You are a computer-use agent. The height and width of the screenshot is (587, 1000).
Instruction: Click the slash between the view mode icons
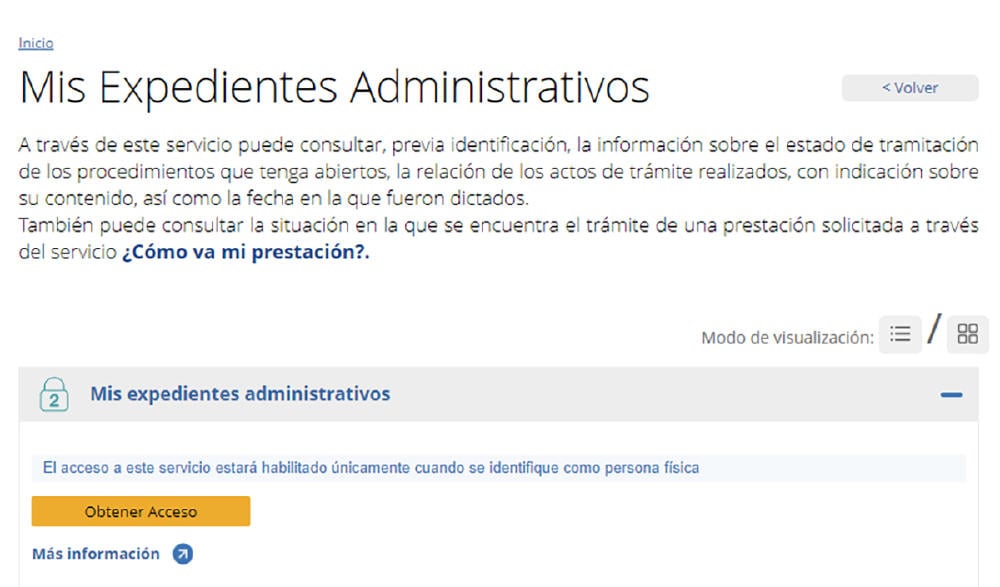934,330
